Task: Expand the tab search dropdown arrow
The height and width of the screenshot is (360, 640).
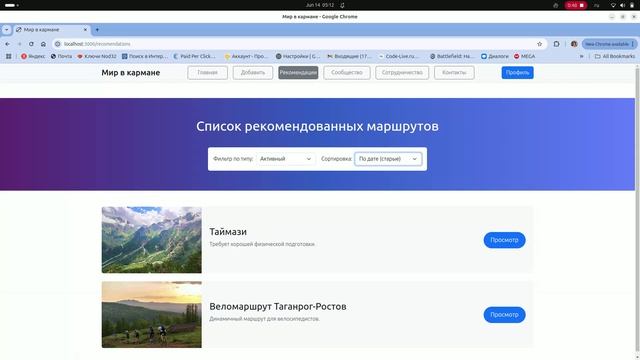Action: tap(6, 29)
